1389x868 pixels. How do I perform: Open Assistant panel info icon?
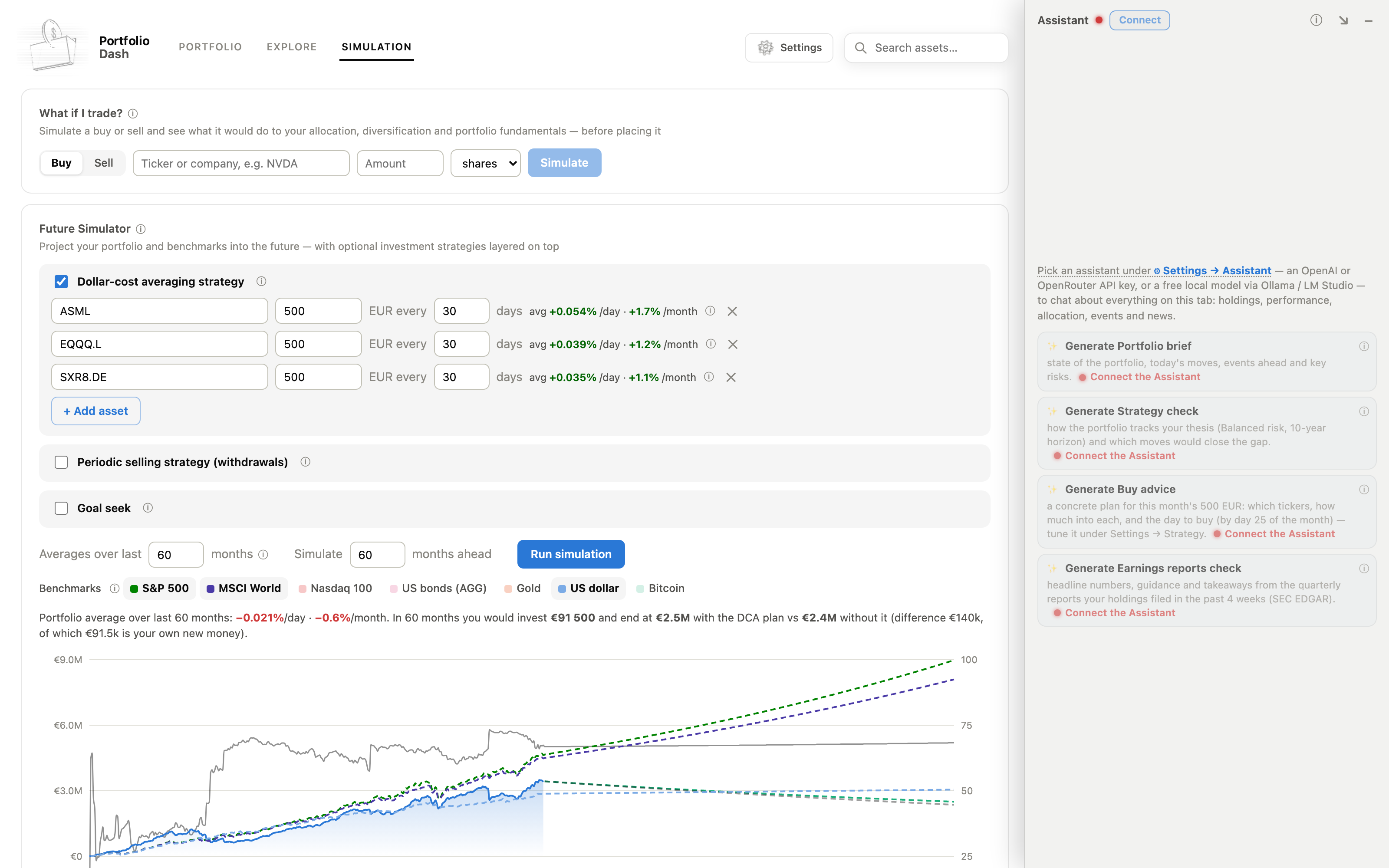coord(1316,20)
